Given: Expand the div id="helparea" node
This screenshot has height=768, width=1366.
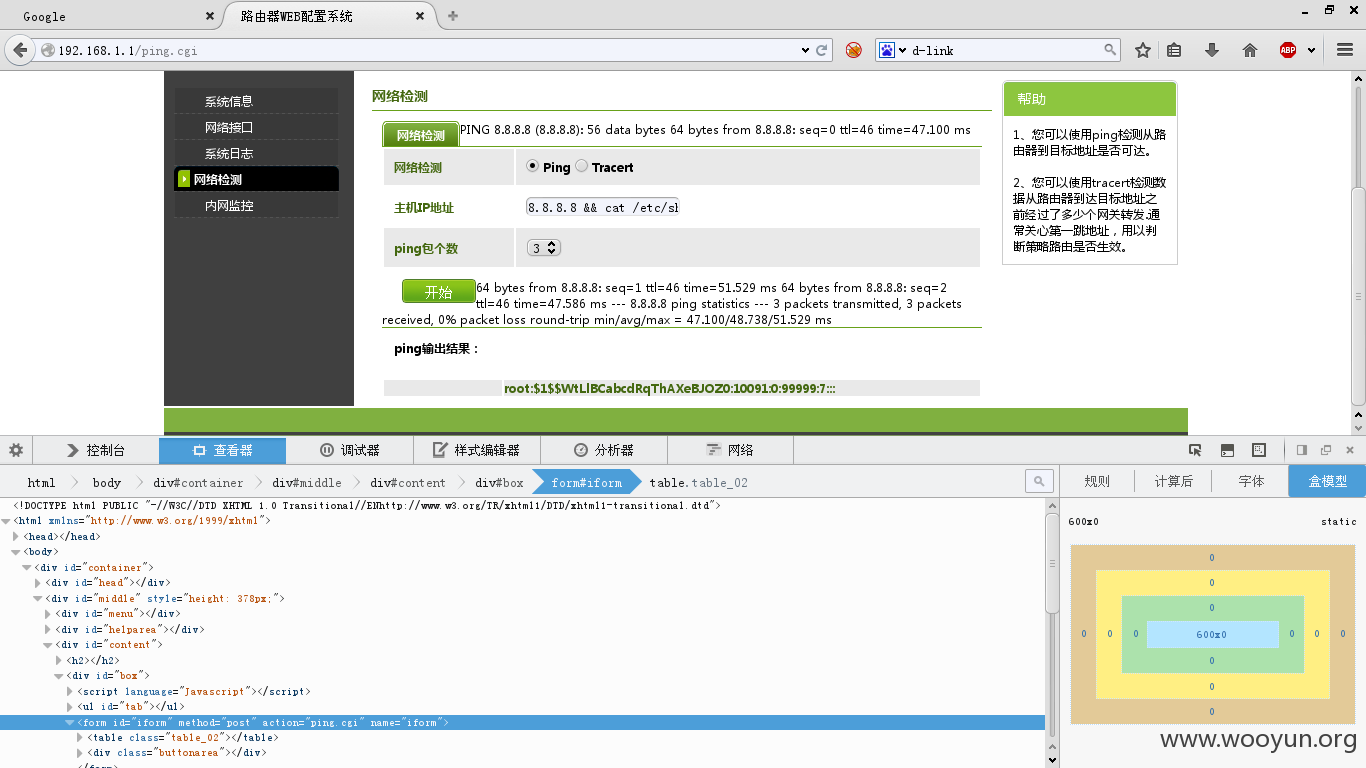Looking at the screenshot, I should (48, 629).
